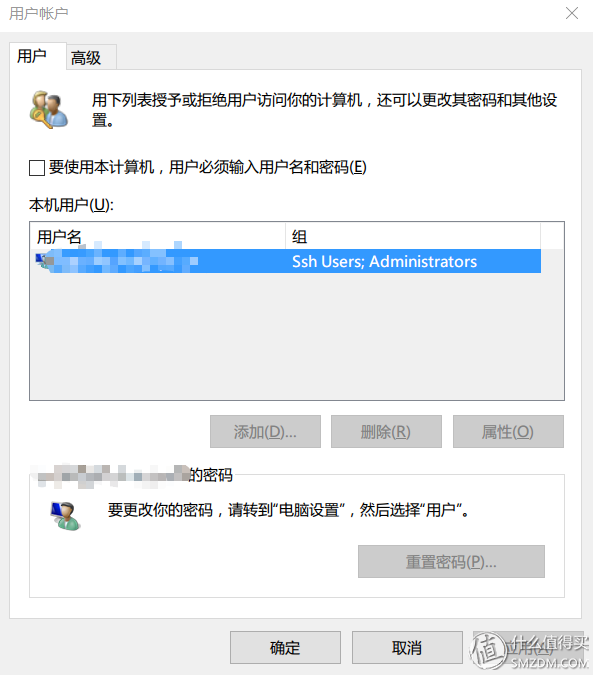Confirm with the 确定 button
The width and height of the screenshot is (593, 675).
285,647
